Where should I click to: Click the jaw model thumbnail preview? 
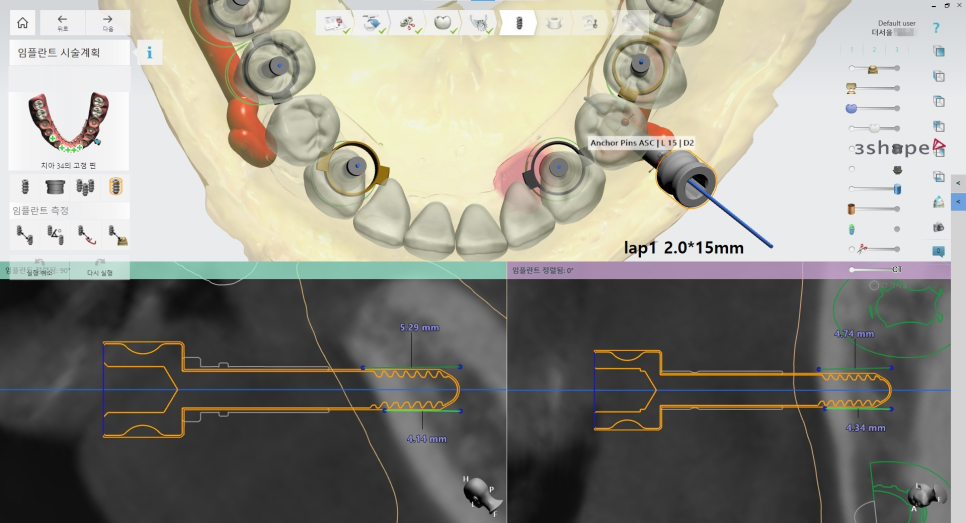pos(69,128)
